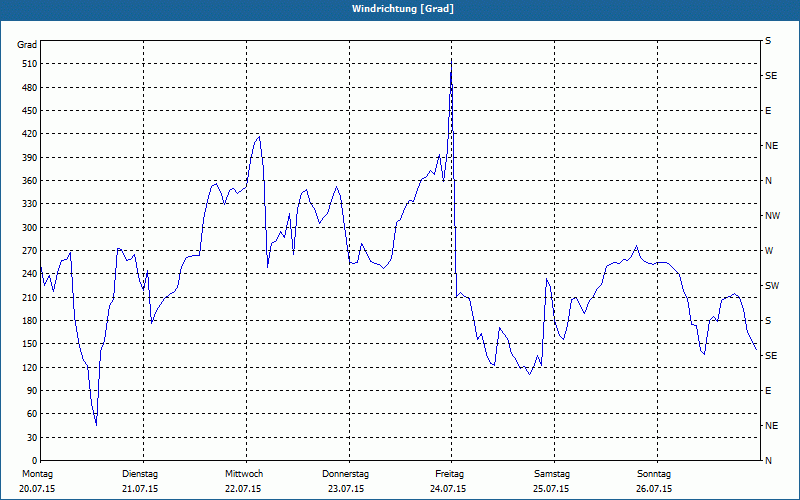Select the '450' y-axis value
The image size is (800, 500).
(30, 111)
